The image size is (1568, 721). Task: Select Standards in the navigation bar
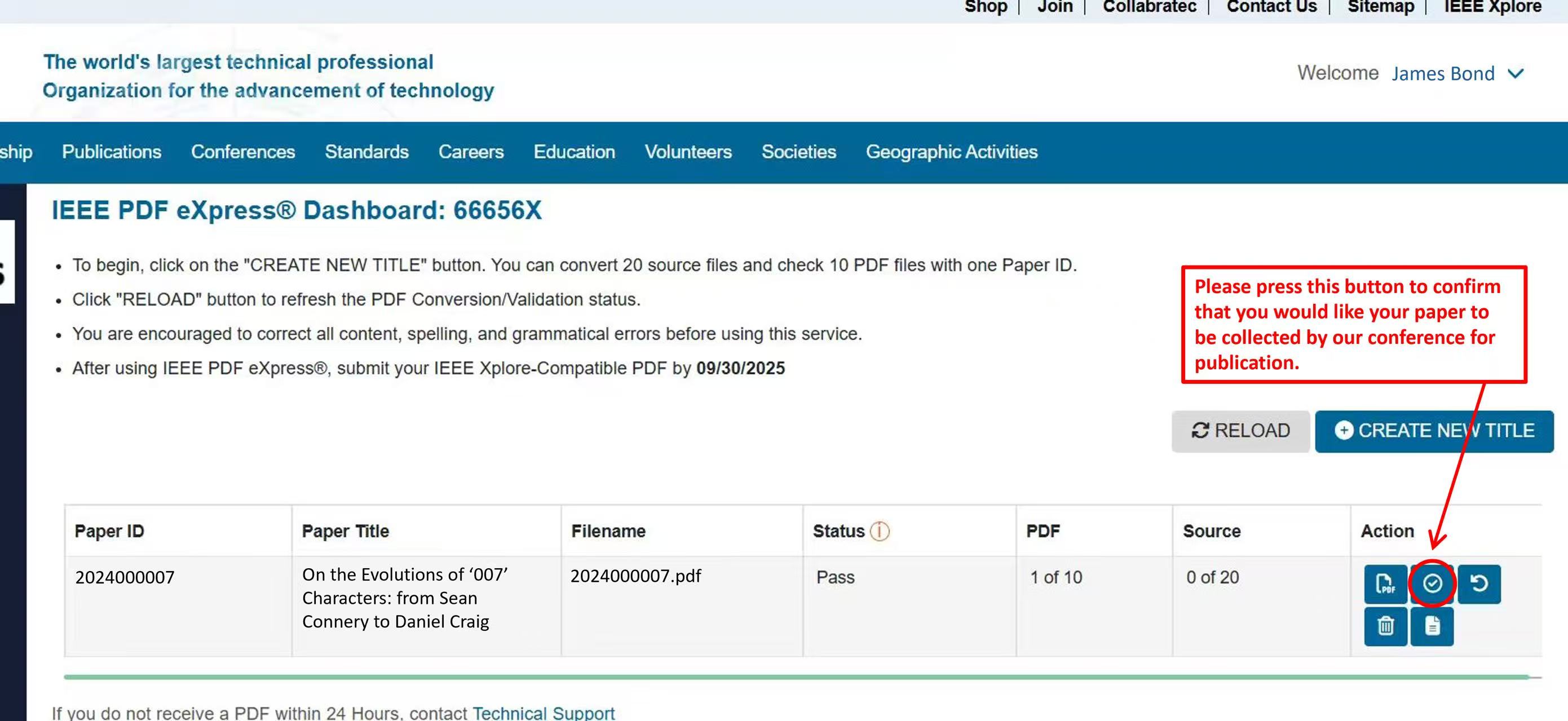pyautogui.click(x=366, y=152)
